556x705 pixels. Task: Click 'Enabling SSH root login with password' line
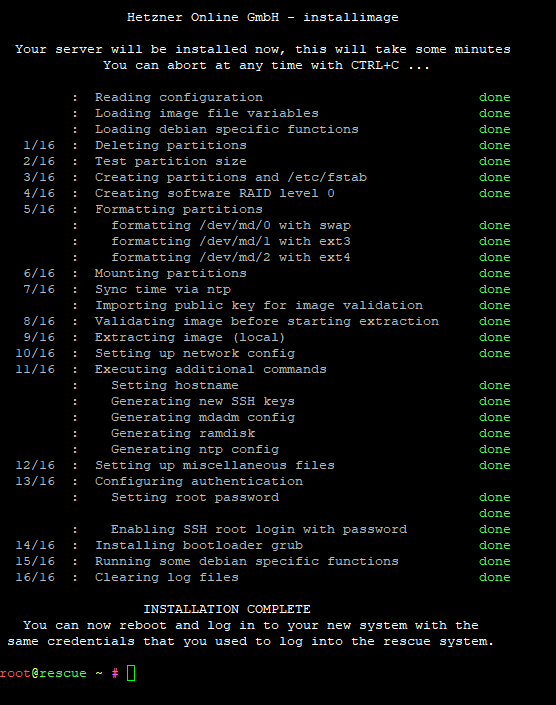pyautogui.click(x=259, y=529)
